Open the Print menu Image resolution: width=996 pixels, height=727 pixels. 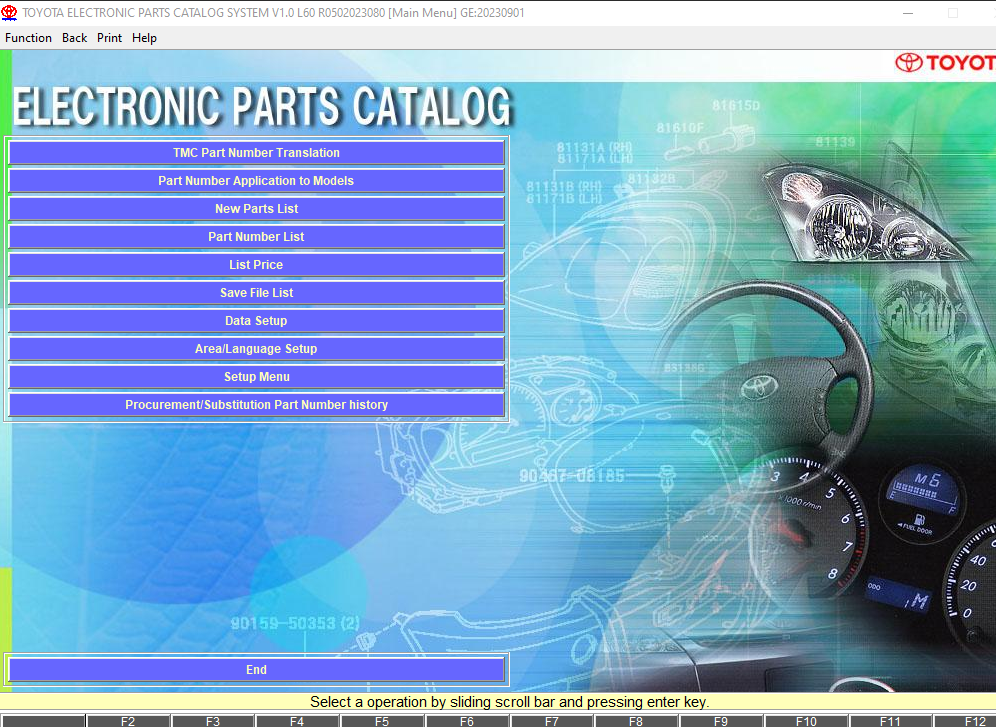point(109,38)
